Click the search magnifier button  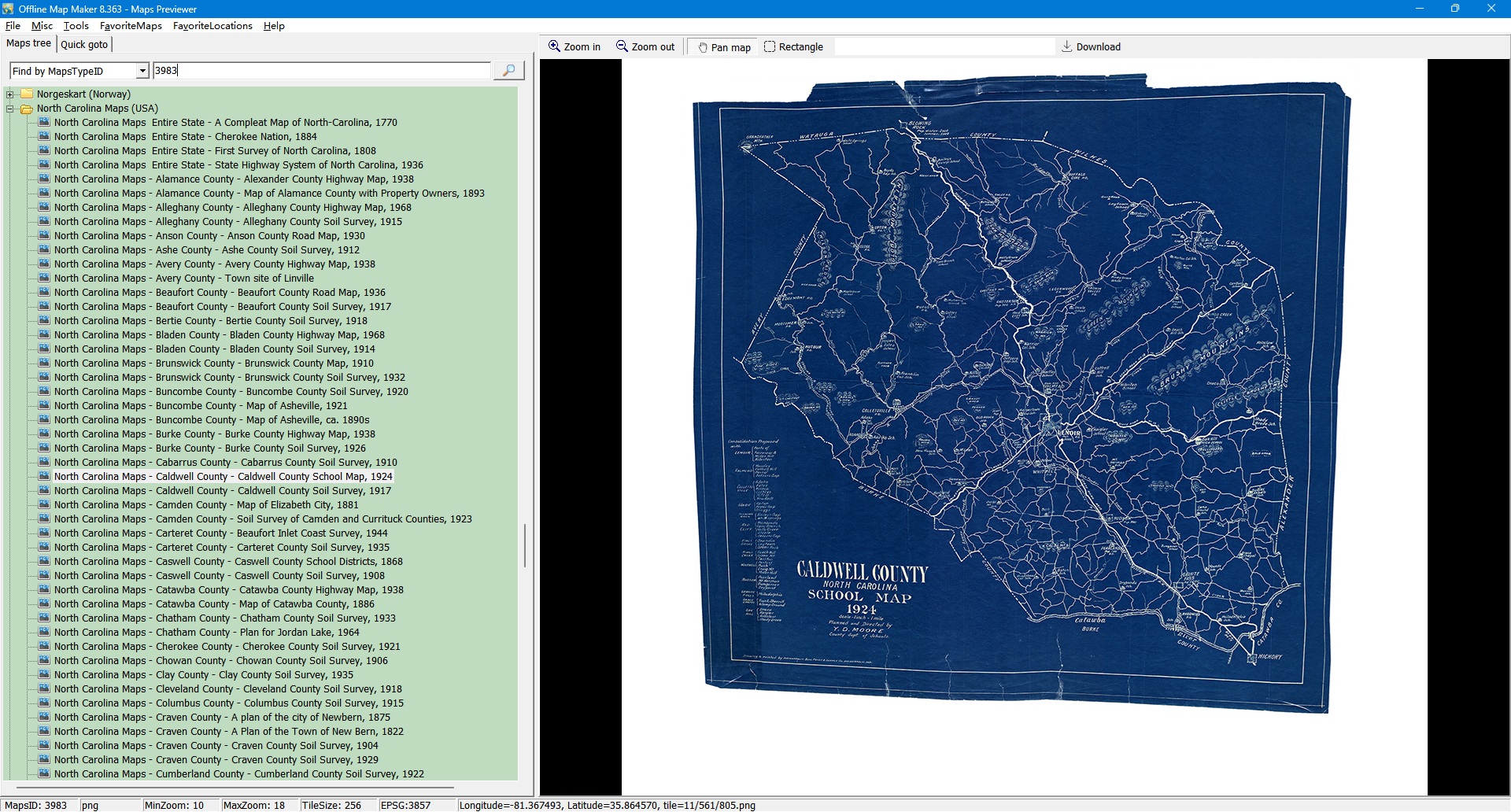508,71
